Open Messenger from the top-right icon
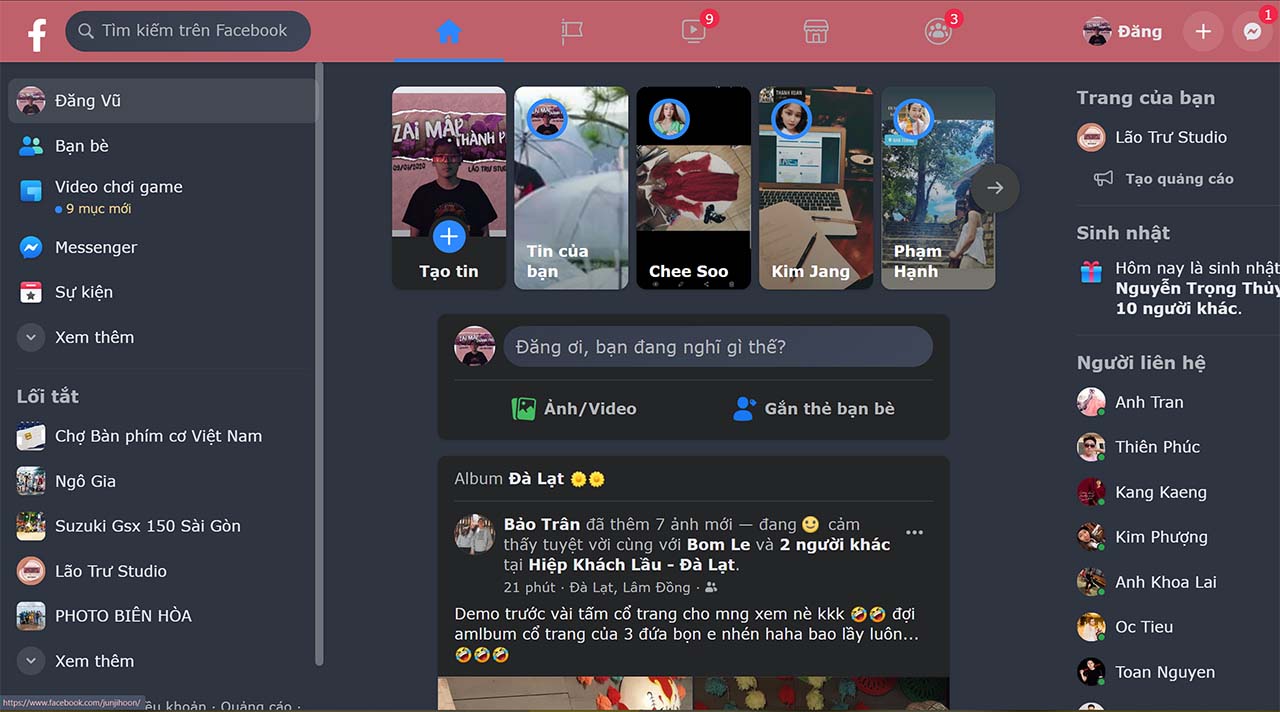The width and height of the screenshot is (1280, 712). pos(1252,31)
